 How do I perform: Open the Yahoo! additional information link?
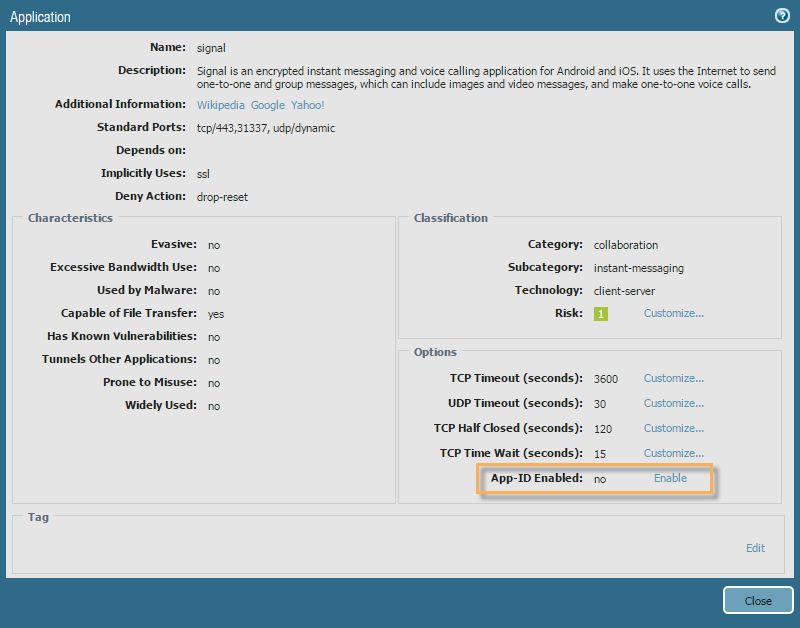point(308,105)
